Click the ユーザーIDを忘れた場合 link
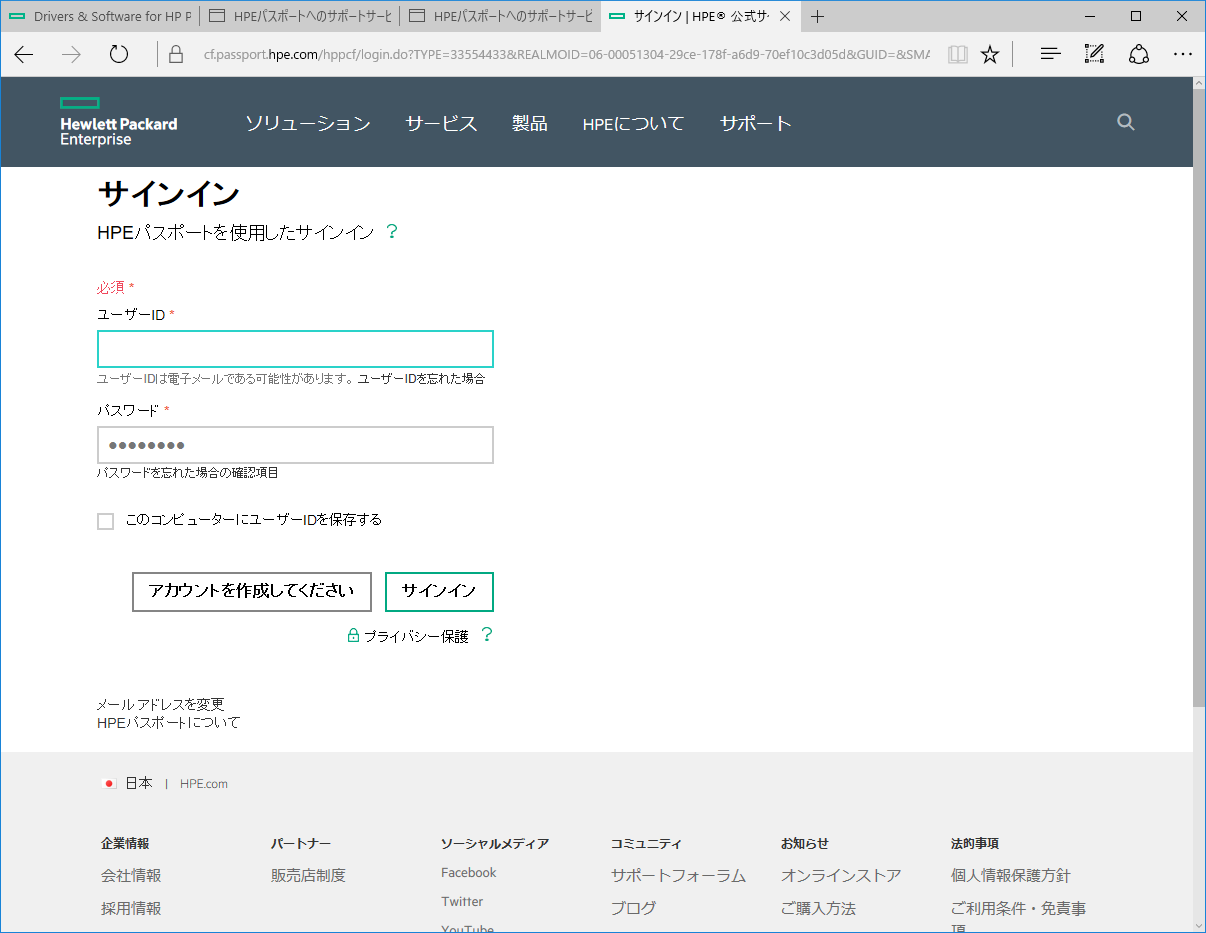 (x=421, y=379)
